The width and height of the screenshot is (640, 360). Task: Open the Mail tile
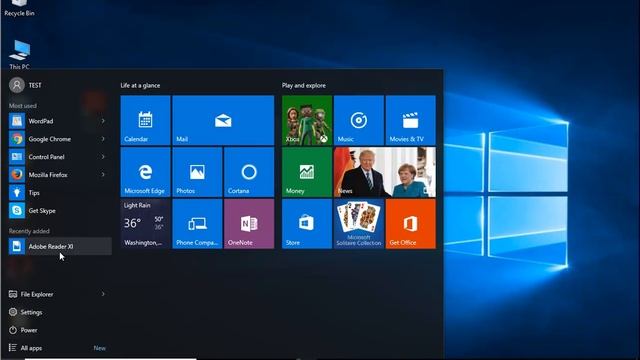[223, 120]
